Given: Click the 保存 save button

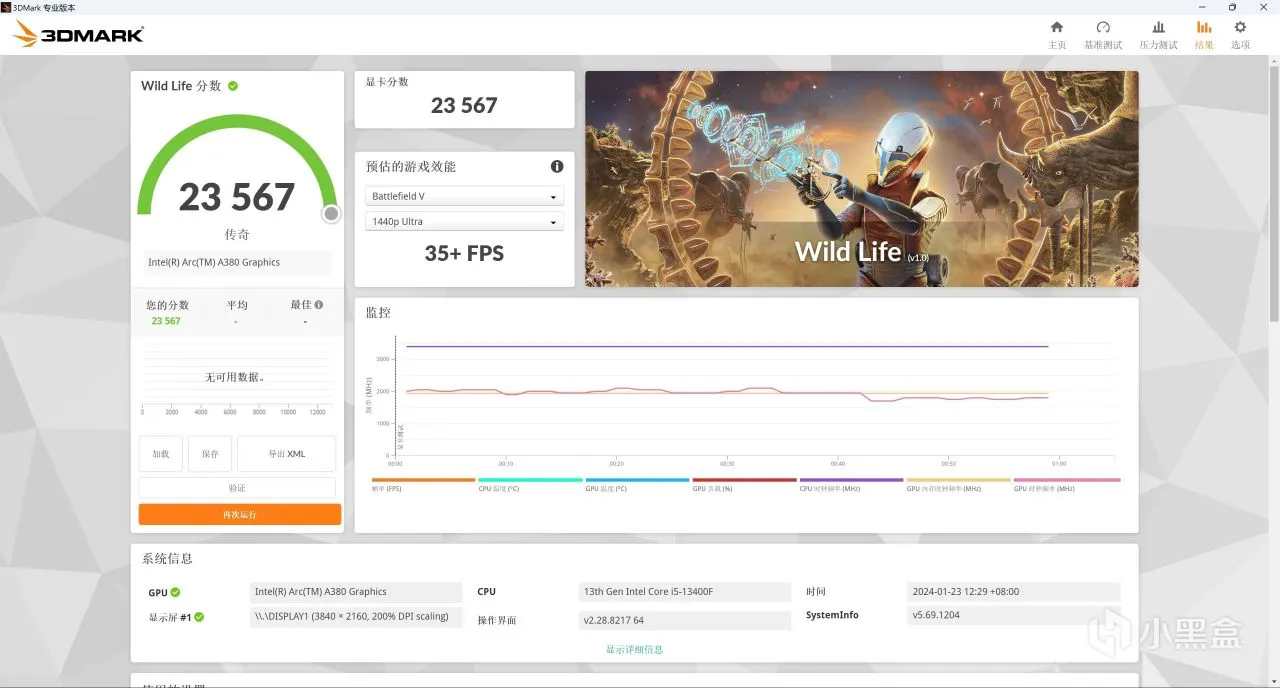Looking at the screenshot, I should point(210,453).
